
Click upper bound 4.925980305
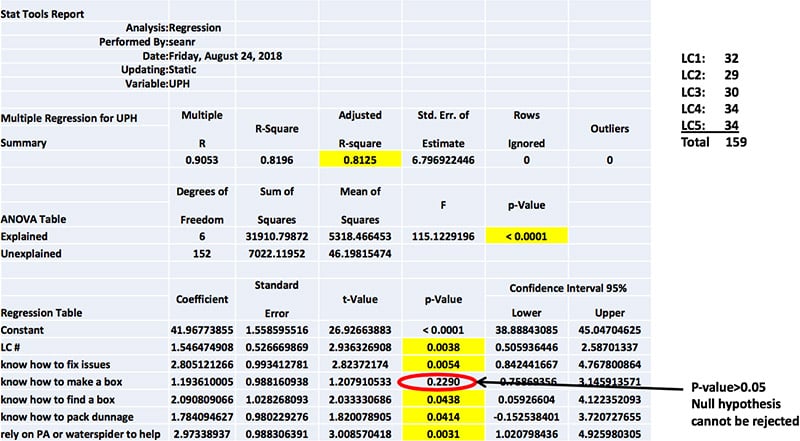click(610, 434)
